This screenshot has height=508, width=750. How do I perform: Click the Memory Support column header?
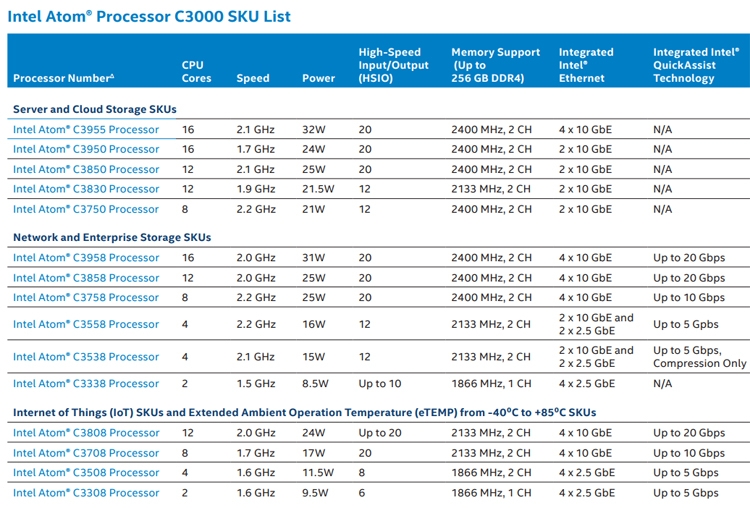(496, 65)
